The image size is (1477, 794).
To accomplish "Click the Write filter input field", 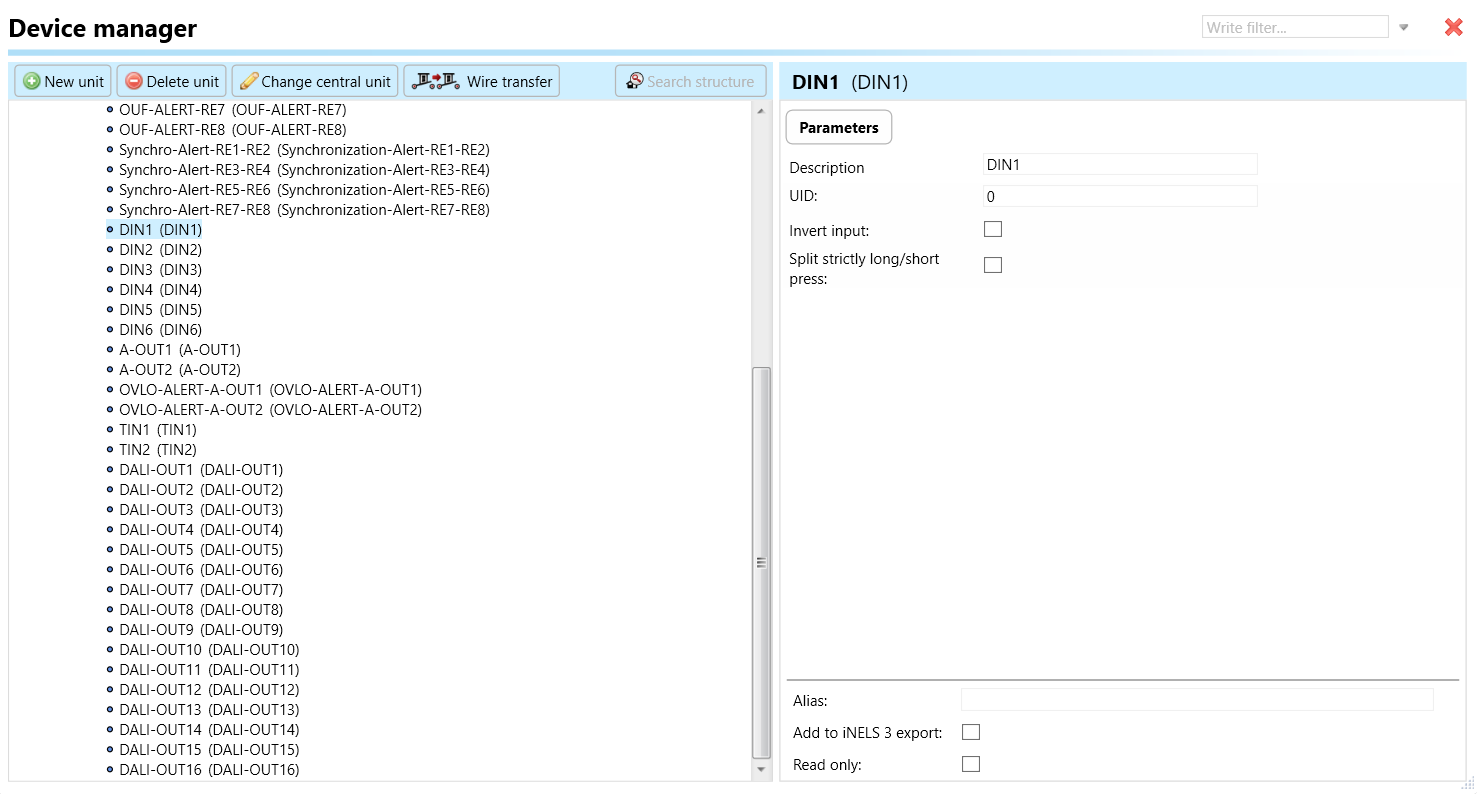I will (x=1294, y=28).
